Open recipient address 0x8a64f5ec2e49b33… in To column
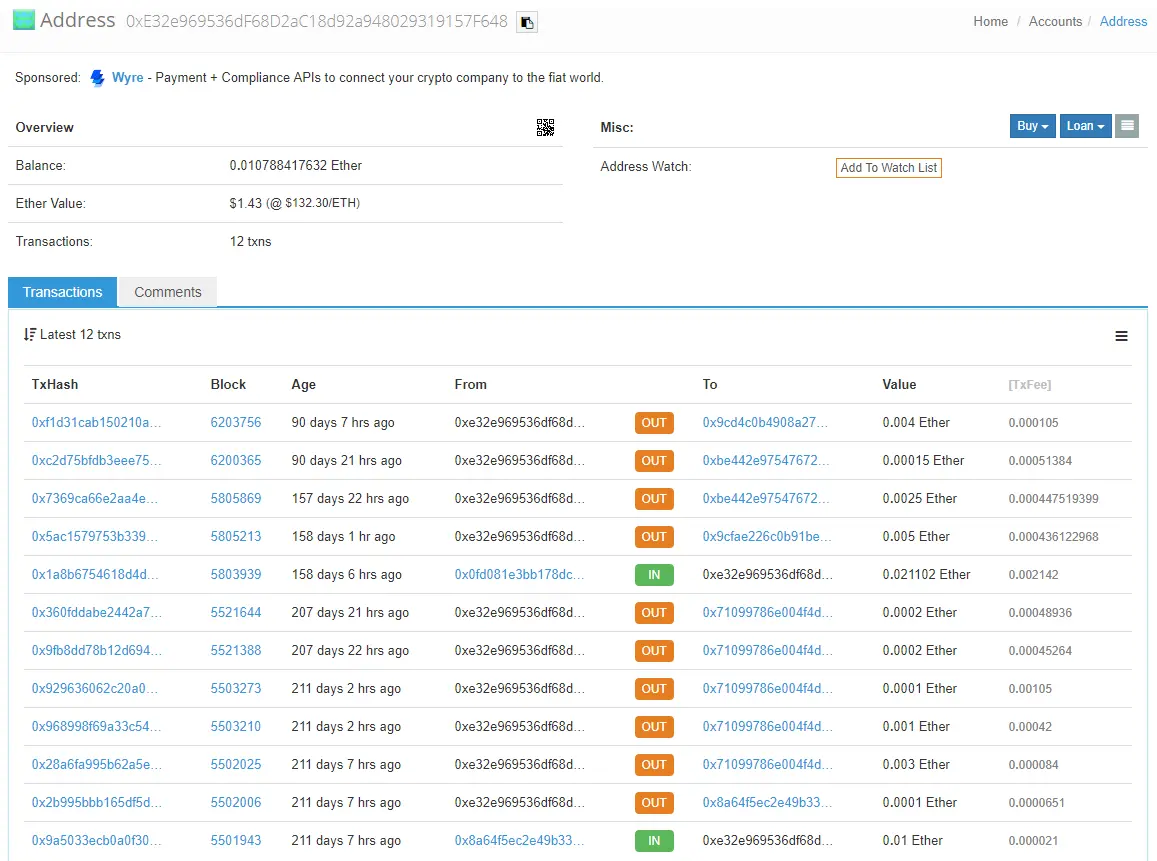Screen dimensions: 1157x861 tap(767, 803)
